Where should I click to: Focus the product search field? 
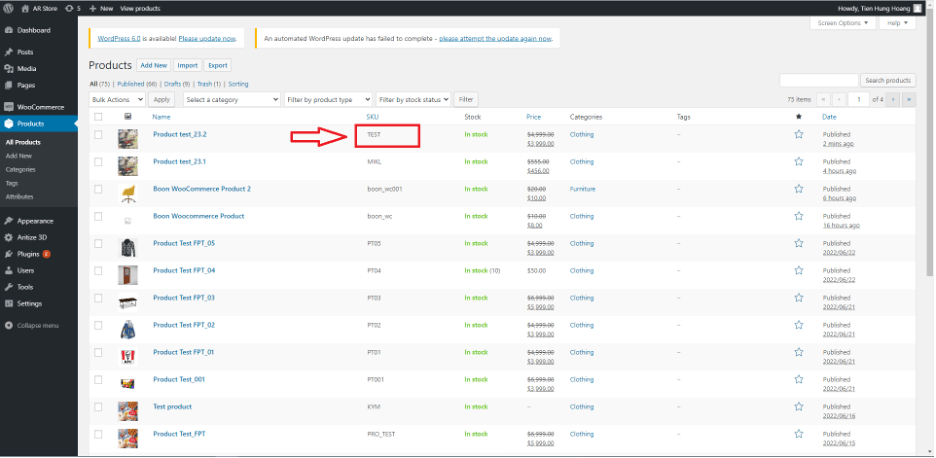click(x=819, y=80)
